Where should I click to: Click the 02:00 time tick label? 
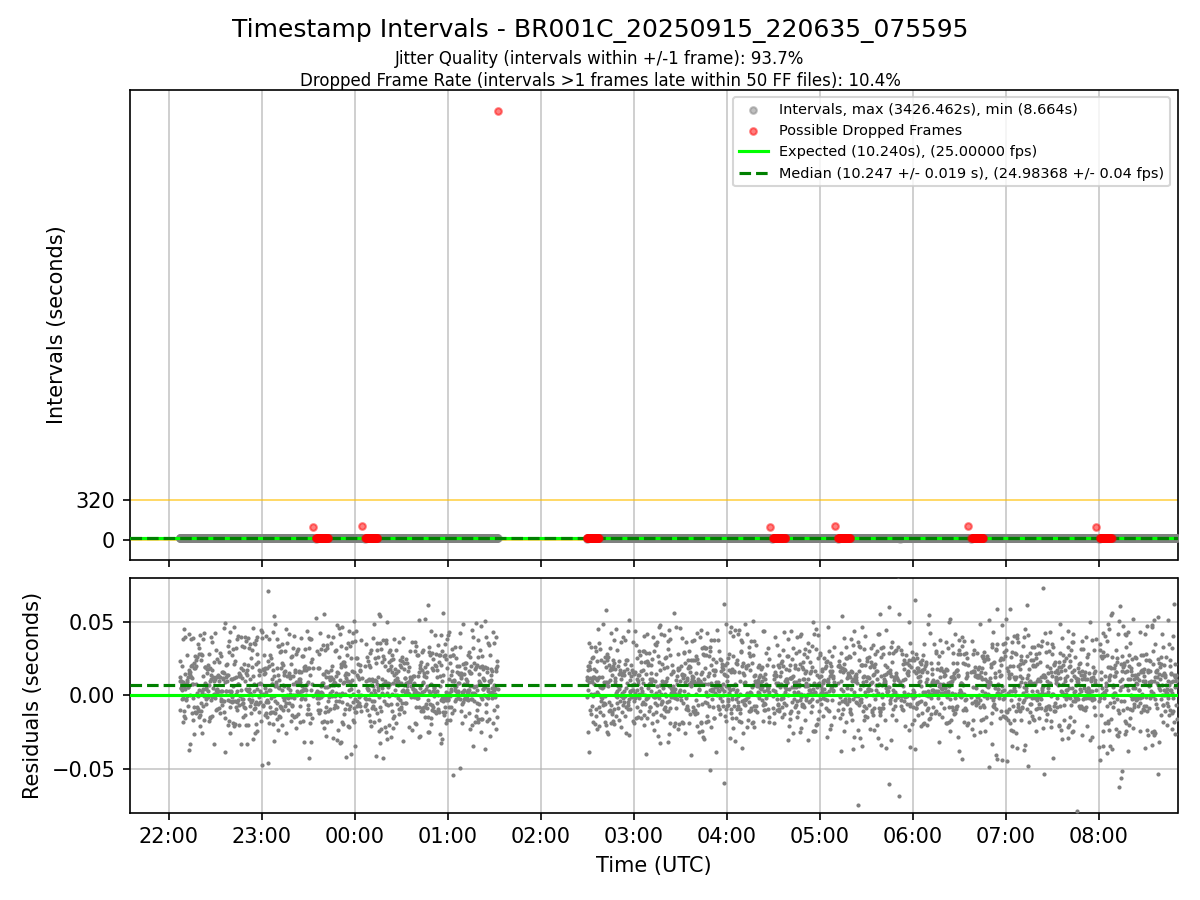tap(541, 834)
